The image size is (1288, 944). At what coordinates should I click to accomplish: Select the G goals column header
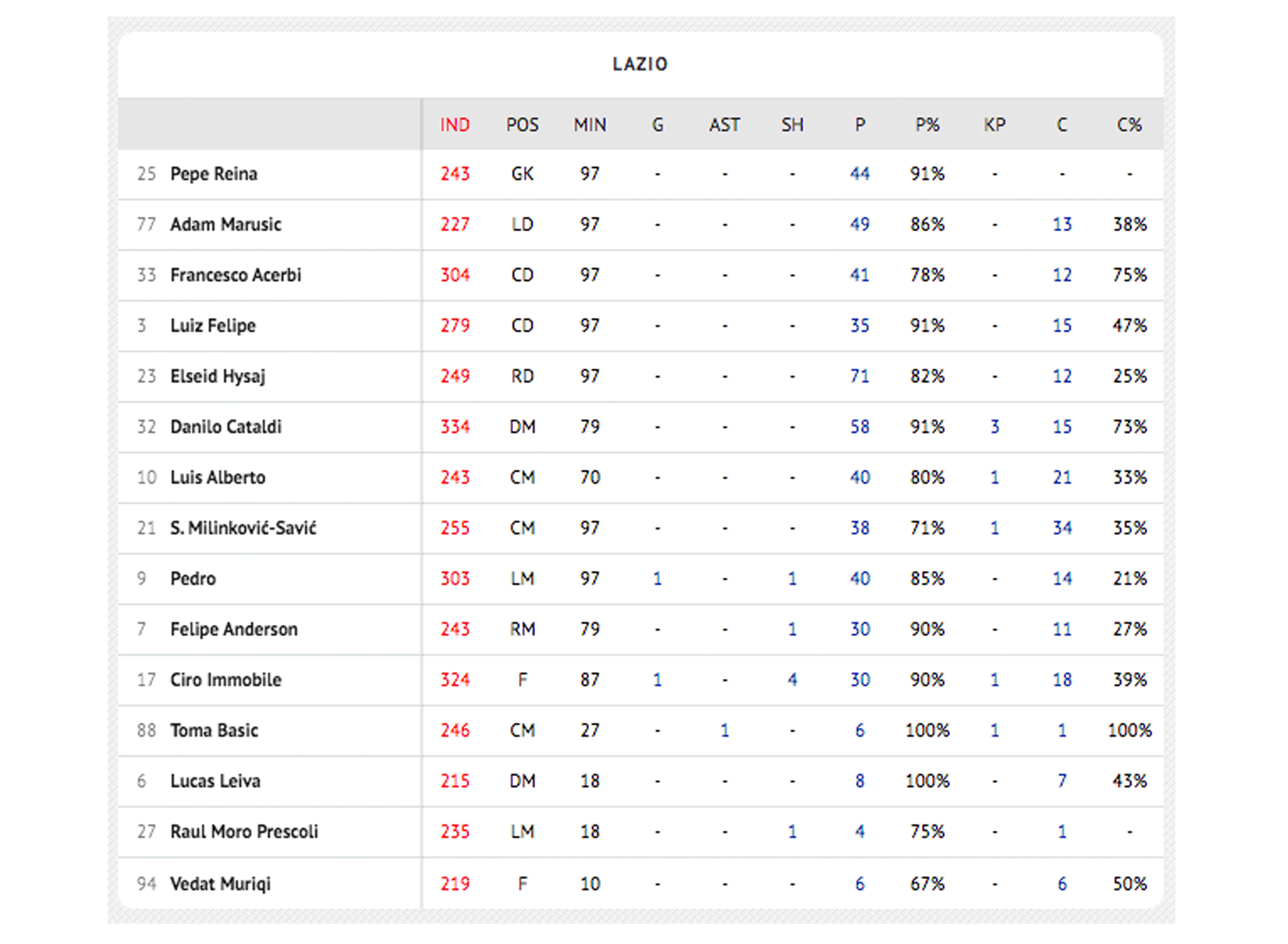coord(657,125)
